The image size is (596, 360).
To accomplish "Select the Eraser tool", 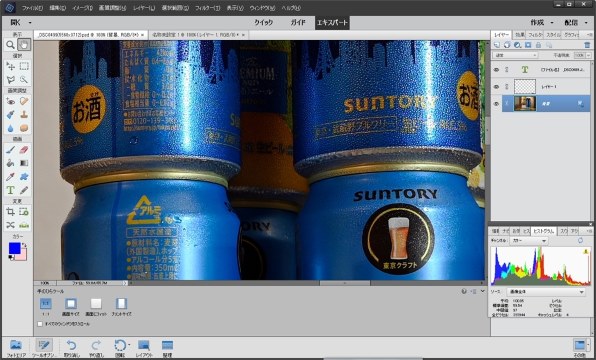I will (24, 149).
